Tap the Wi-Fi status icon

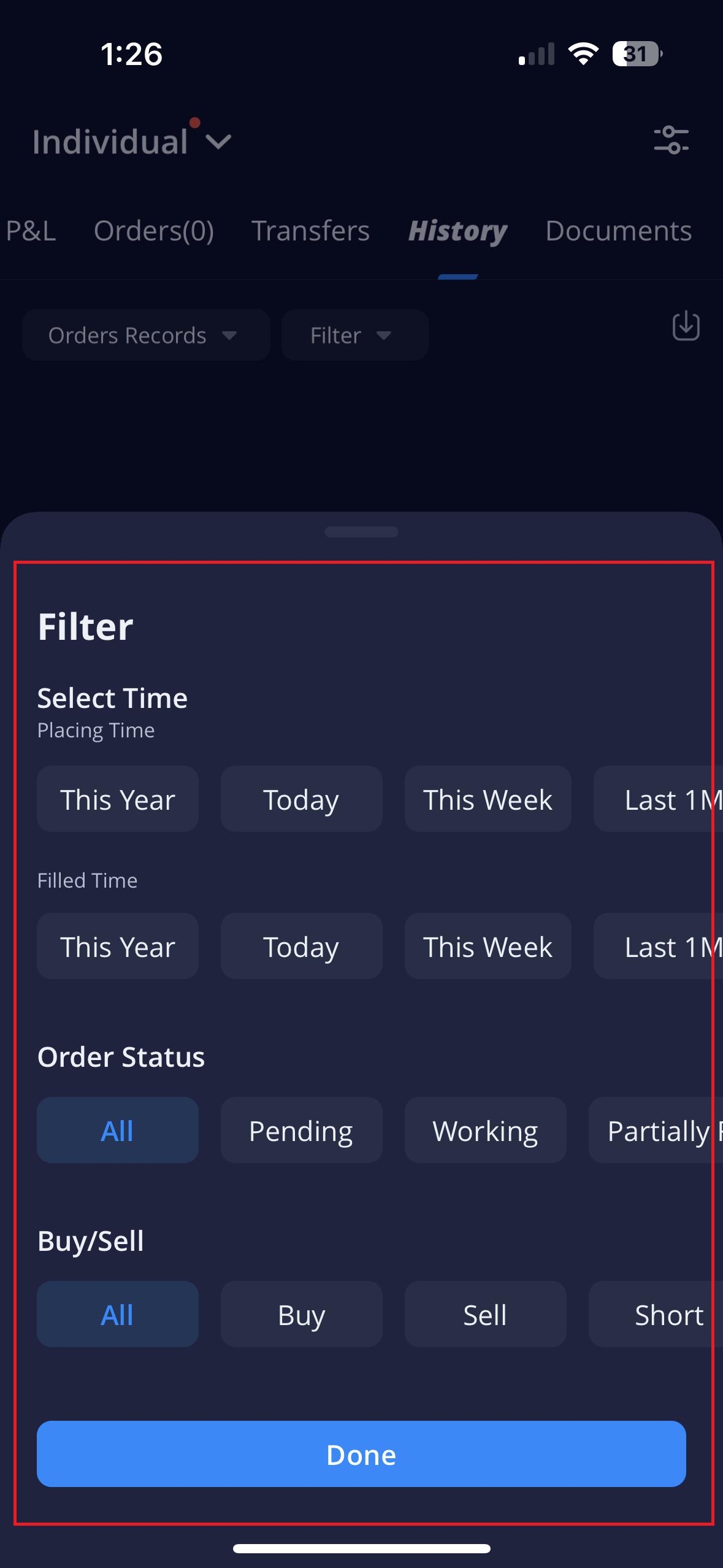pos(583,54)
